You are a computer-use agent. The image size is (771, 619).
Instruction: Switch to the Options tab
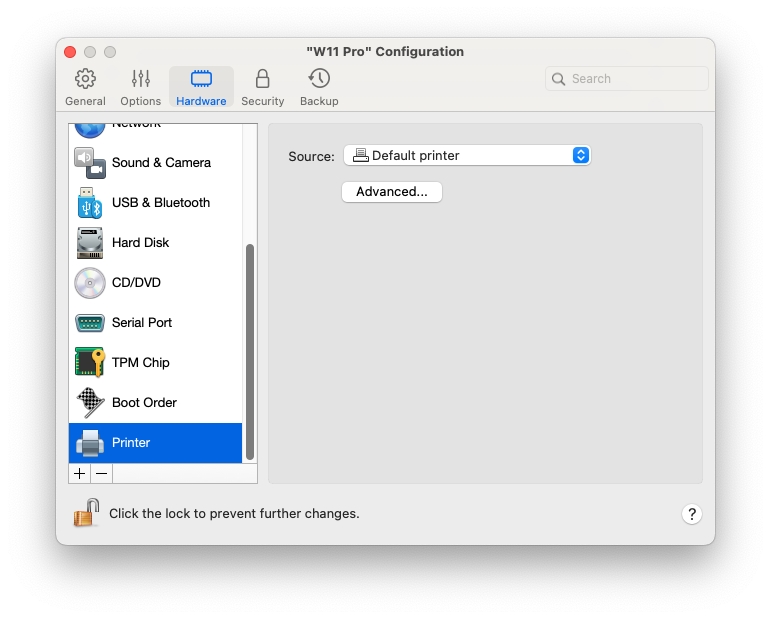point(140,87)
